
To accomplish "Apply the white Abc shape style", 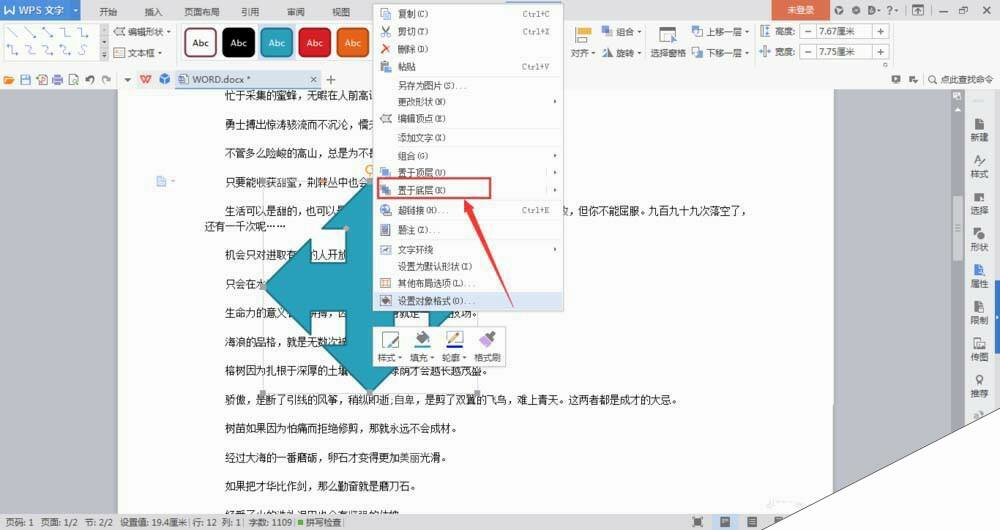I will (200, 43).
